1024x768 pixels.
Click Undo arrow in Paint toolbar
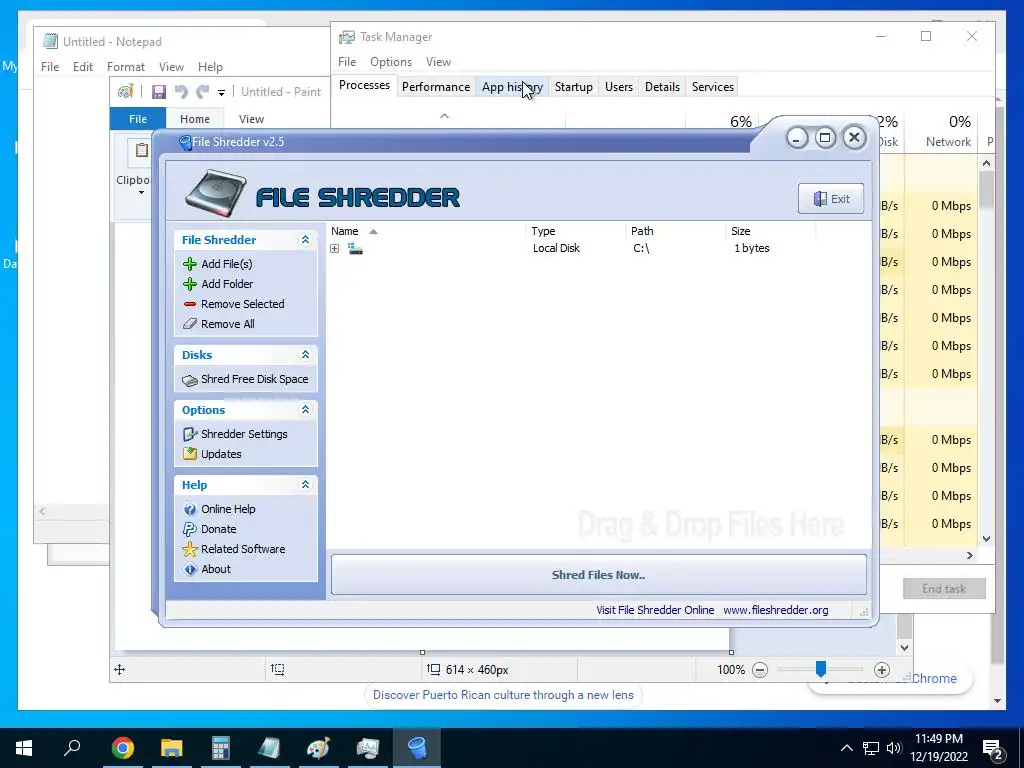click(182, 91)
